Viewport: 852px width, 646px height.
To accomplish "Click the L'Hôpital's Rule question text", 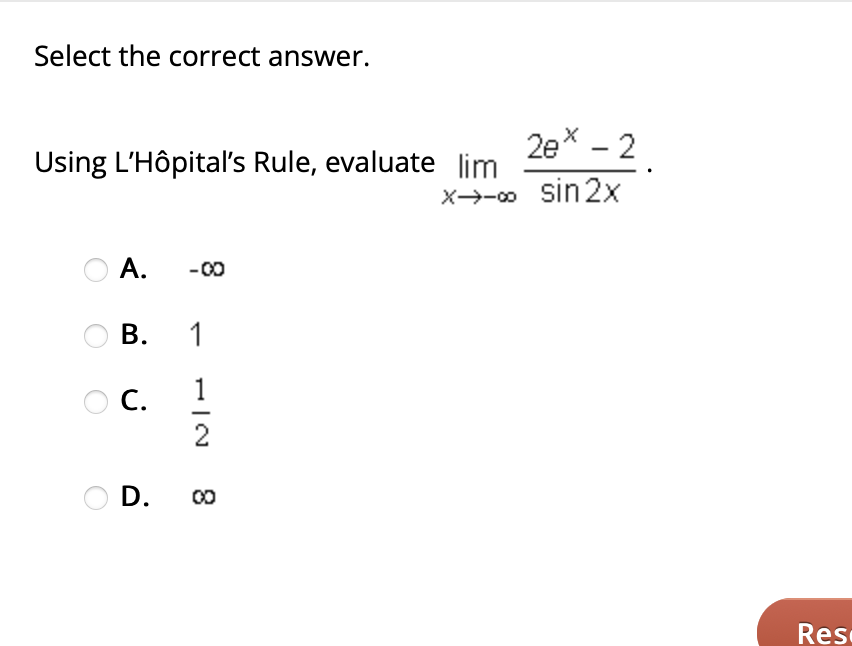I will click(234, 162).
